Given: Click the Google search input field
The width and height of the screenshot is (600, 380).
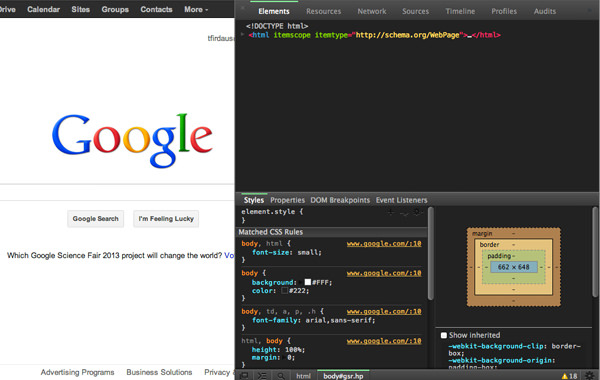Looking at the screenshot, I should pyautogui.click(x=117, y=192).
